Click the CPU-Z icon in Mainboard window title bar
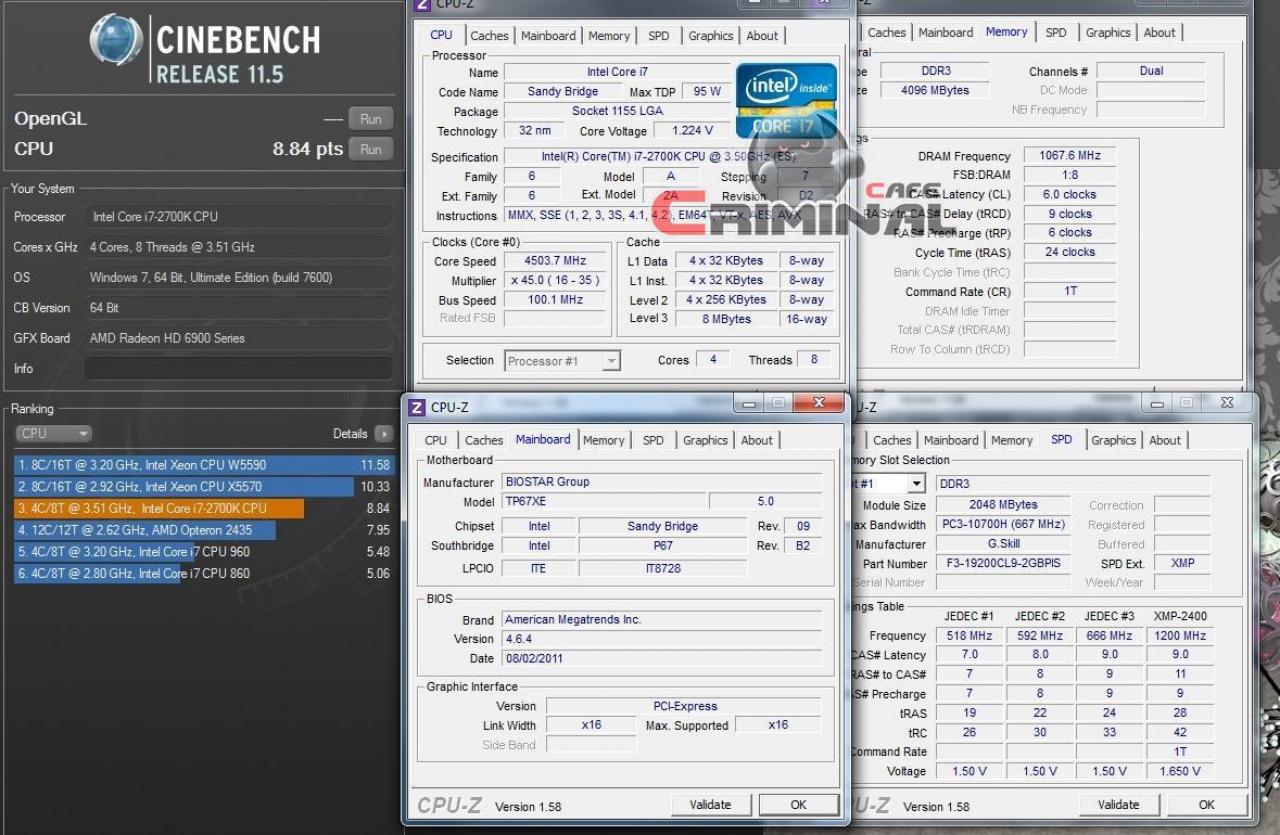The height and width of the screenshot is (835, 1280). pos(418,407)
